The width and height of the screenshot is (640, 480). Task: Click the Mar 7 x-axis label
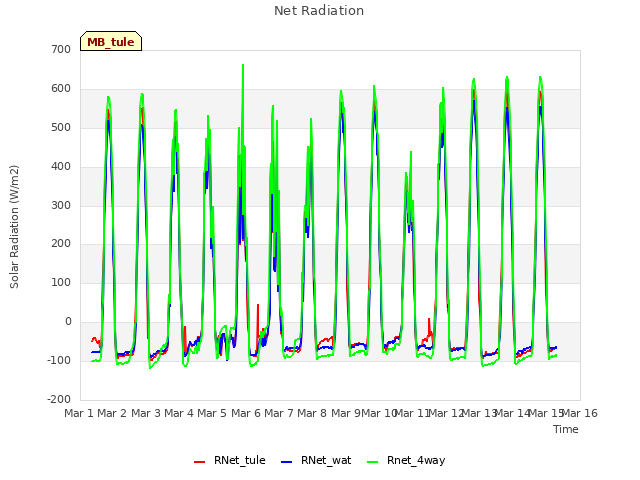coord(279,413)
